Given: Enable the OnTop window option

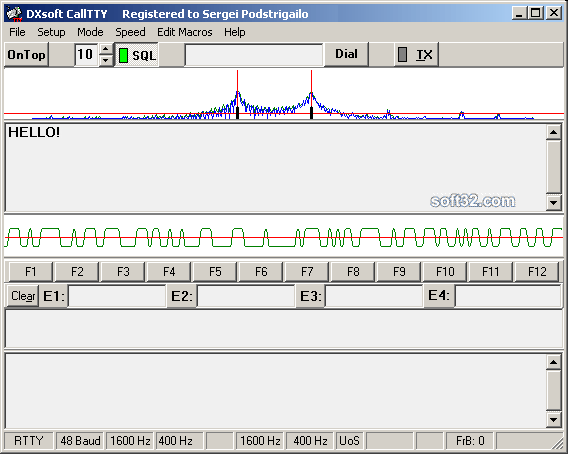Looking at the screenshot, I should [x=26, y=55].
